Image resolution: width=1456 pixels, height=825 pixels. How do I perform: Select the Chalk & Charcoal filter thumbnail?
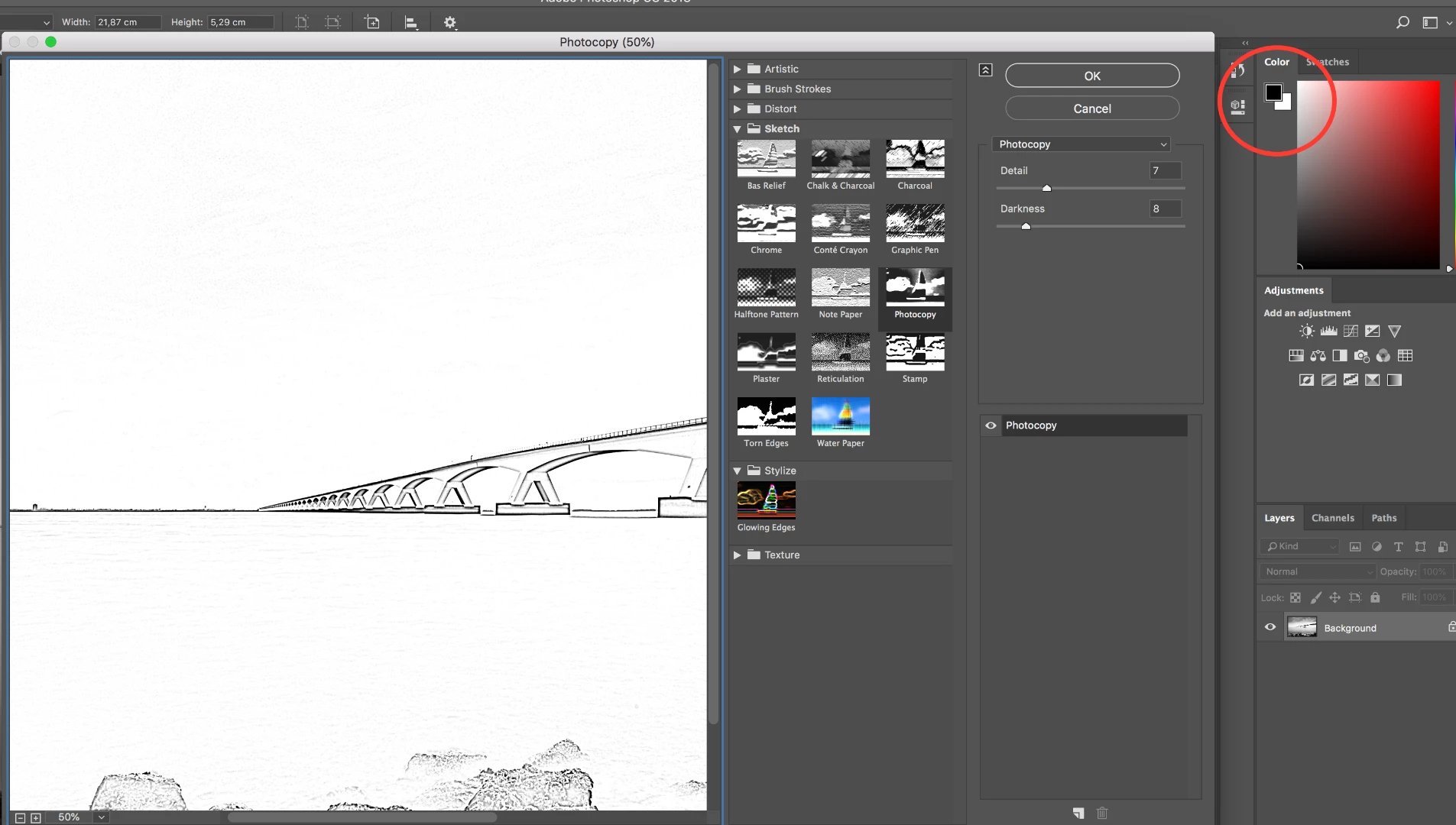840,159
